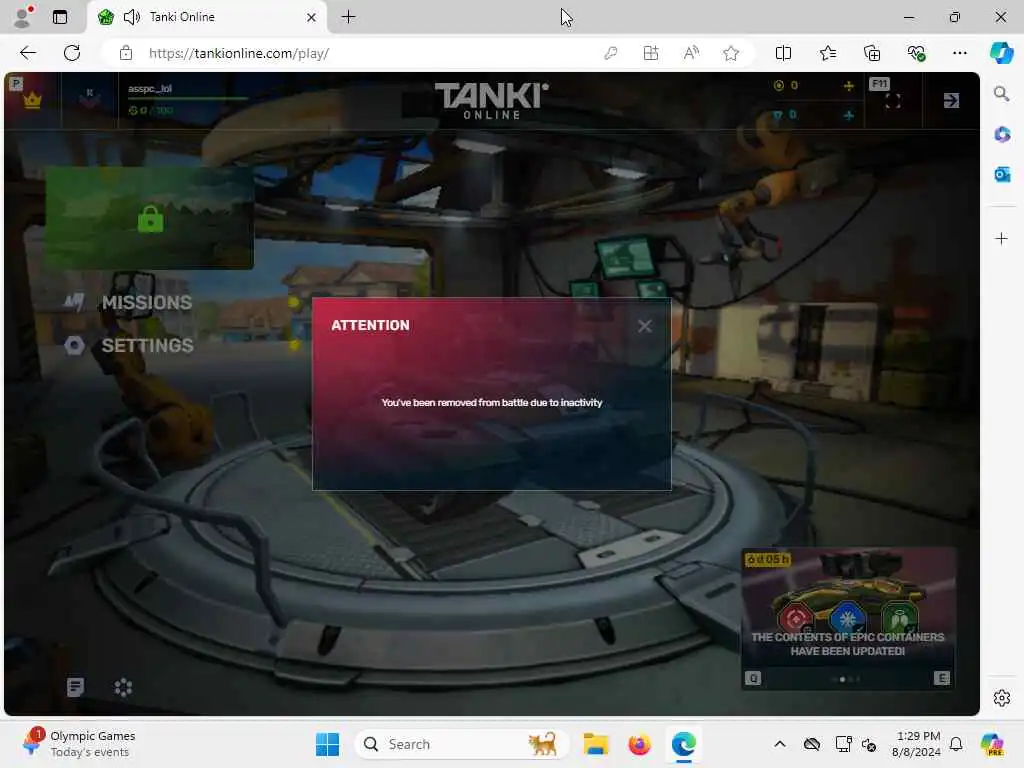Open the tab actions menu icon
This screenshot has height=768, width=1024.
click(59, 17)
